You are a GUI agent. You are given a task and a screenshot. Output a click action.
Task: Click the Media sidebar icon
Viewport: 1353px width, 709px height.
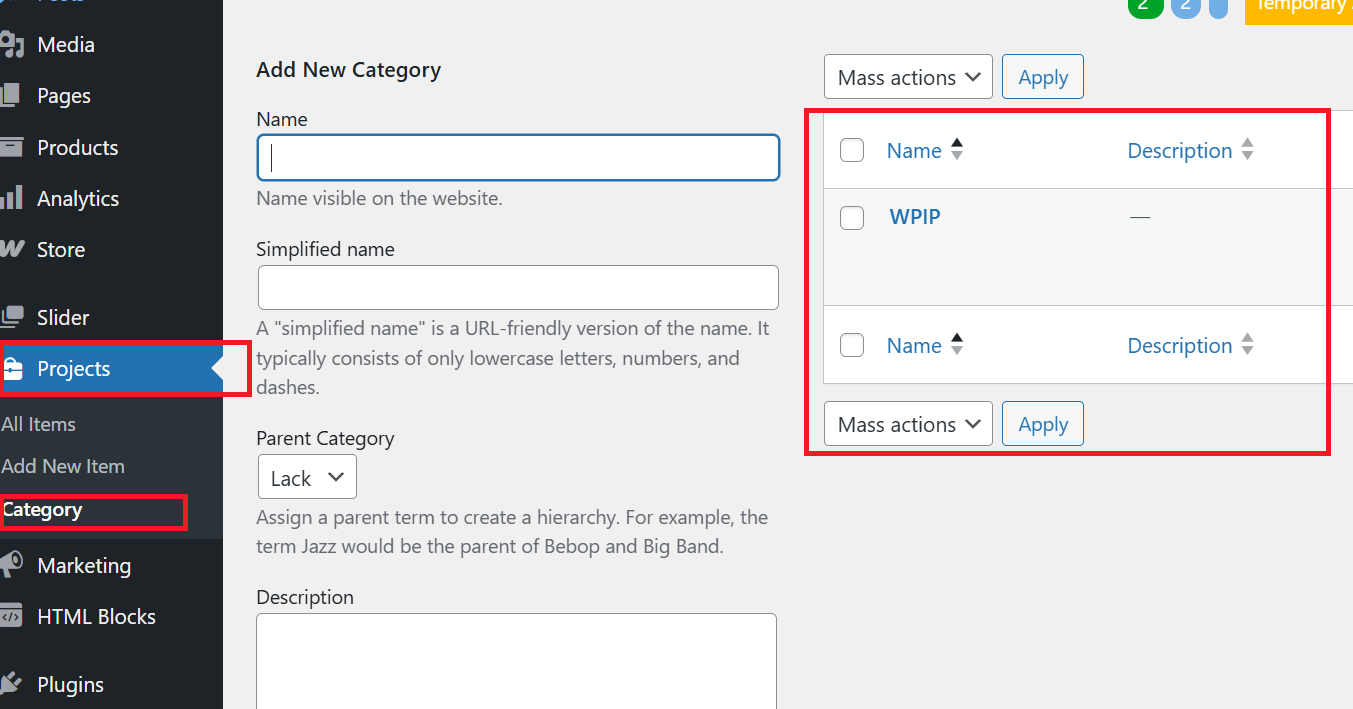(11, 45)
